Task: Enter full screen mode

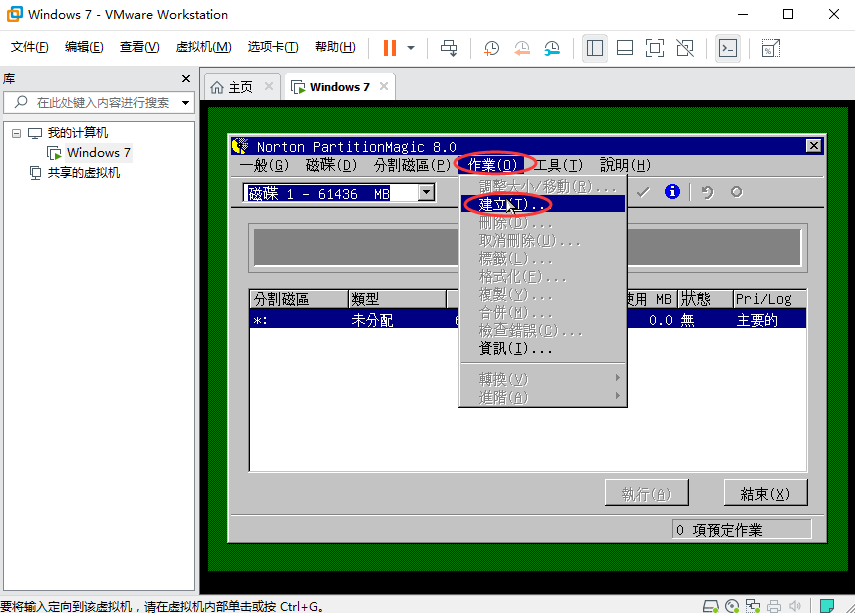Action: (x=654, y=48)
